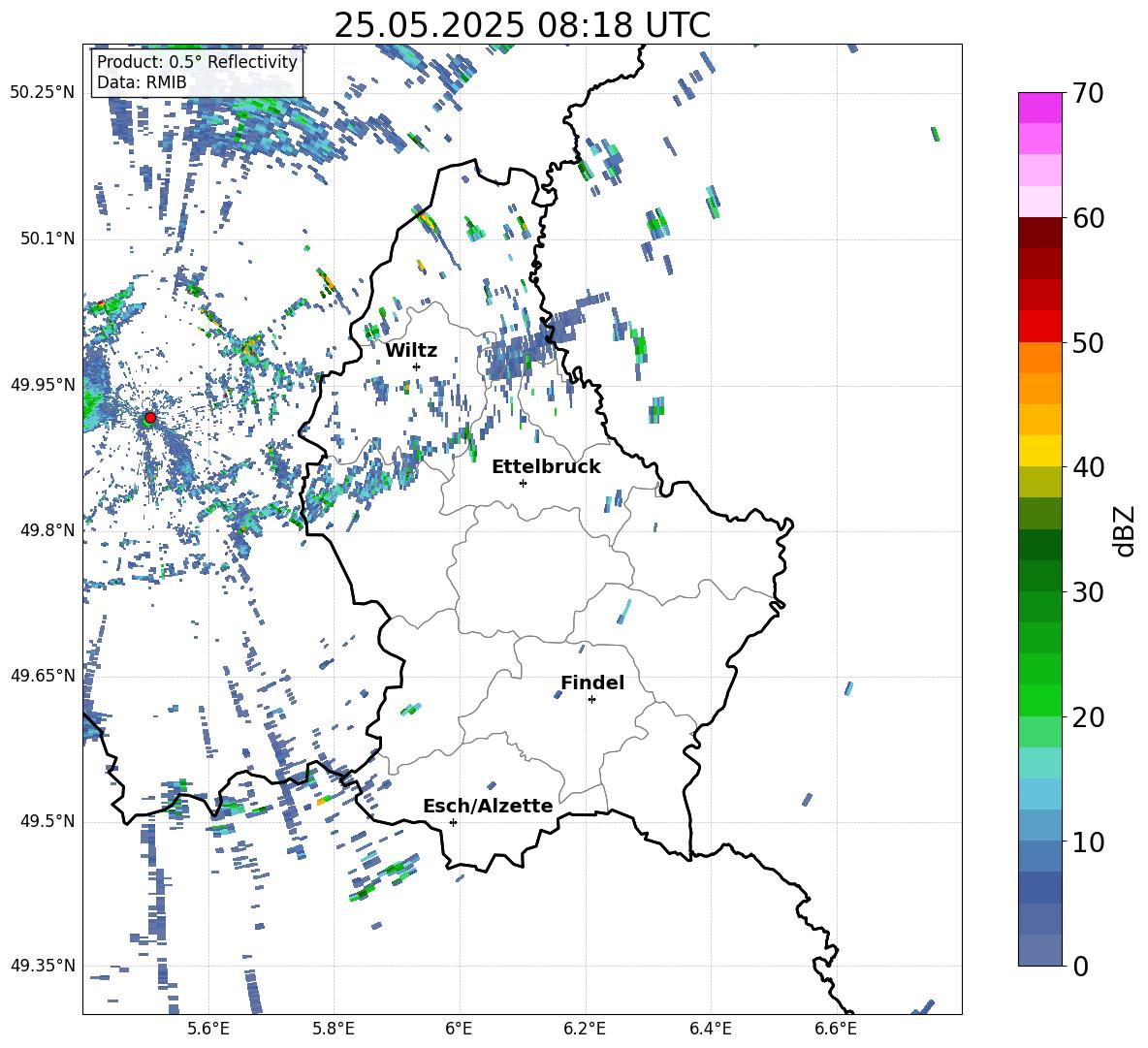The width and height of the screenshot is (1148, 1048).
Task: Click the colorbar tick label 70
Action: pos(1088,93)
